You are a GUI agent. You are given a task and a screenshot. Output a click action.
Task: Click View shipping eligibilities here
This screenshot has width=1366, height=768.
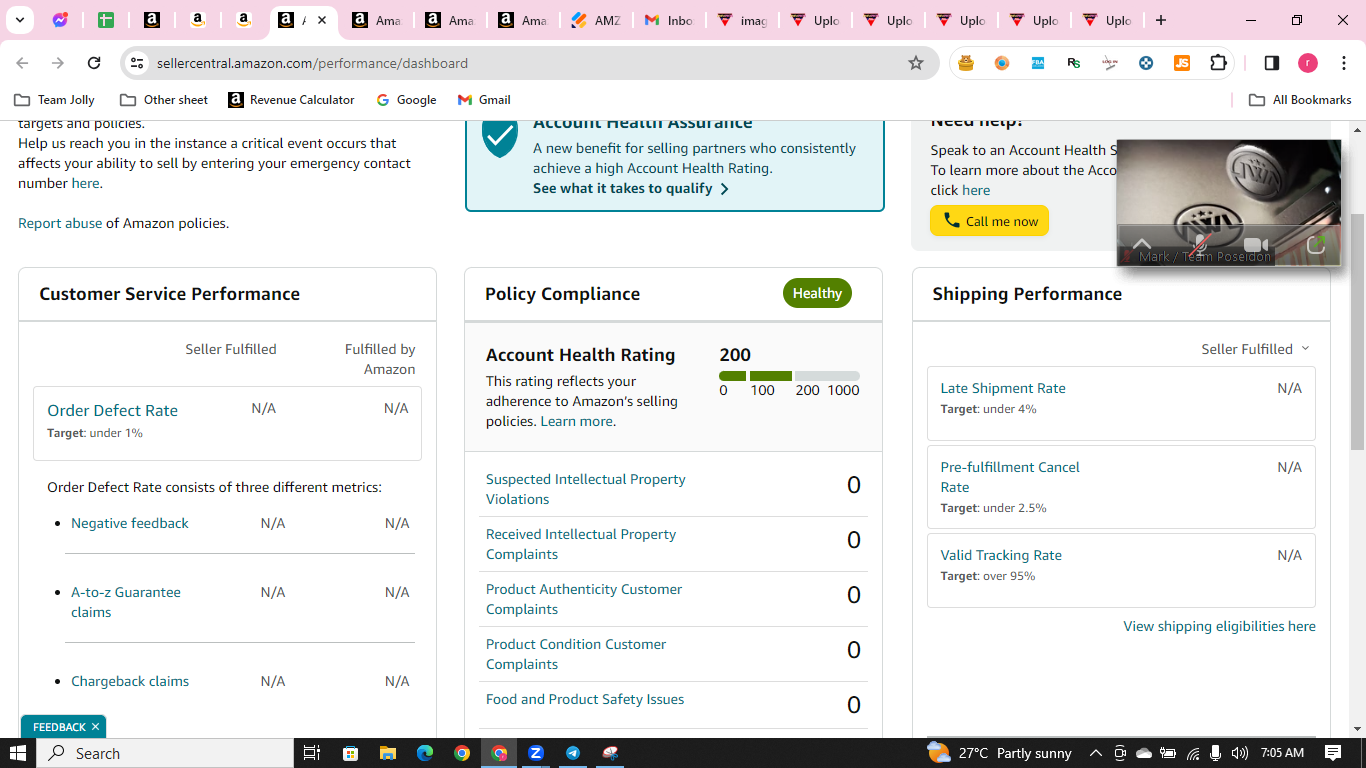tap(1220, 626)
